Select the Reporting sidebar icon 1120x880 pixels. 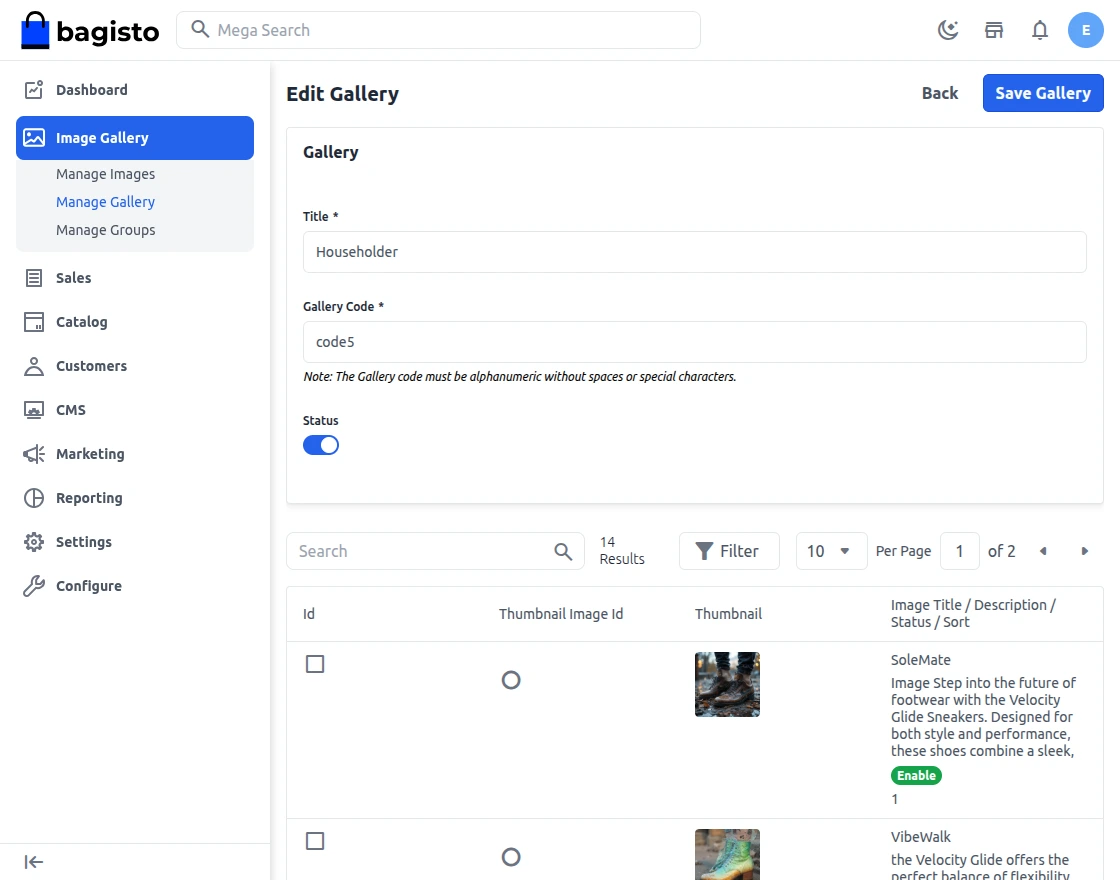(31, 497)
